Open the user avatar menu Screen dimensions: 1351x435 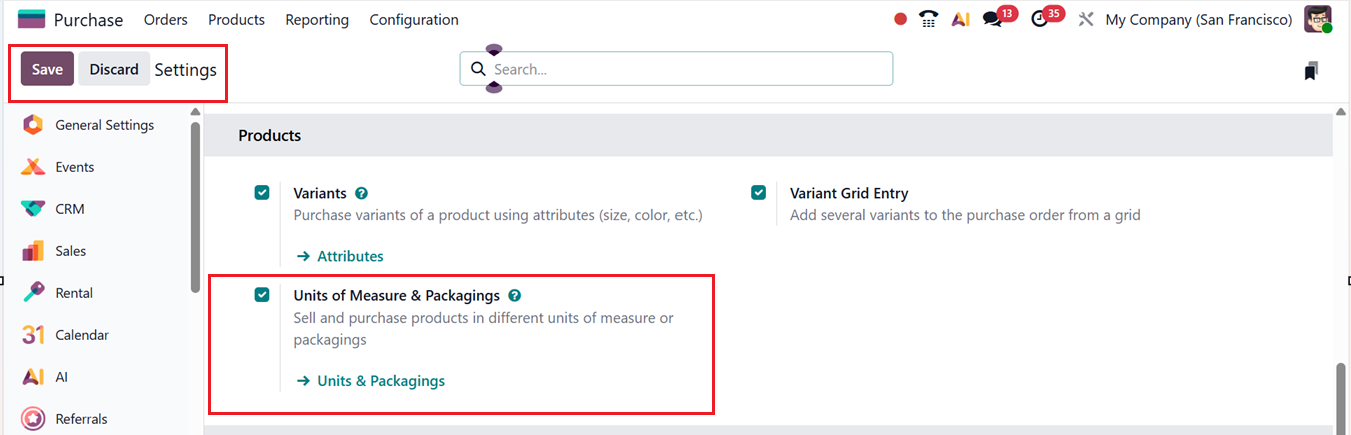(1318, 19)
